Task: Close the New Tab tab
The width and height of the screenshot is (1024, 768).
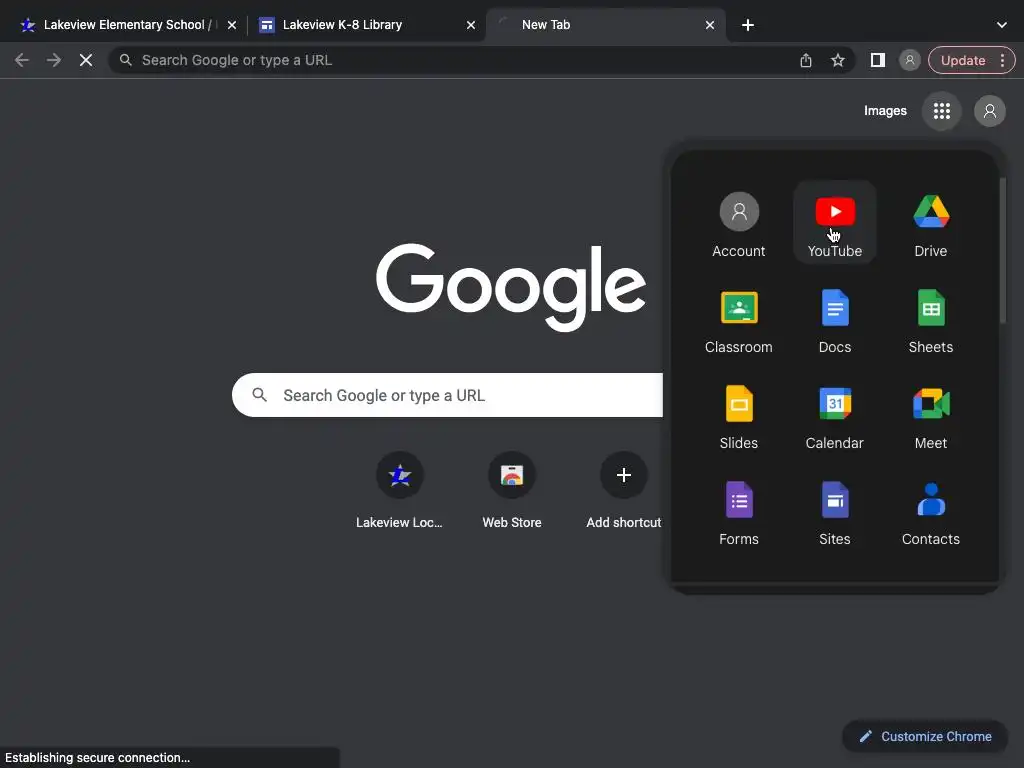Action: 710,25
